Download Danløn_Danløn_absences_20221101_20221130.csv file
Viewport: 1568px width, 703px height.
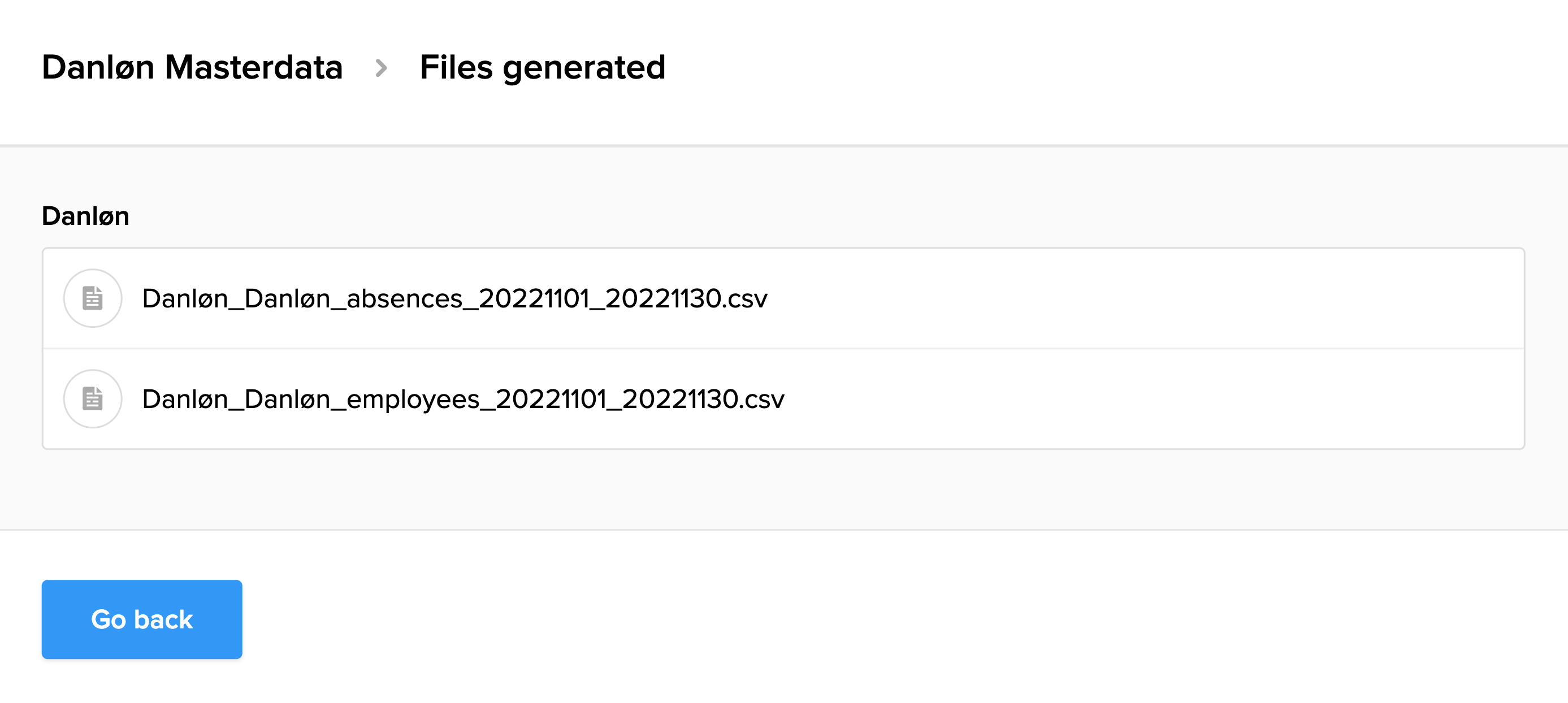[454, 299]
